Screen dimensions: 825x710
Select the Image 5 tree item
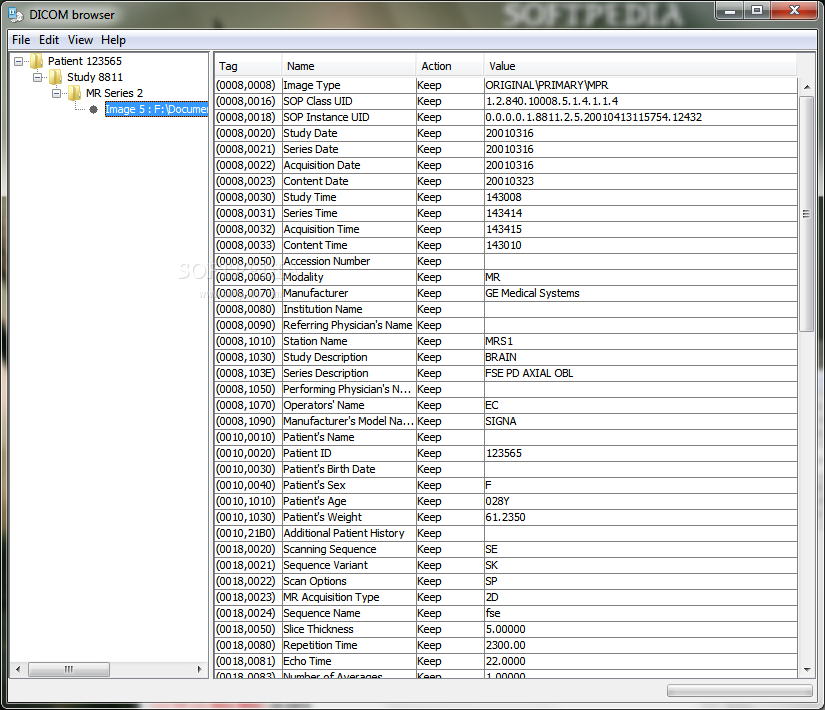pos(156,109)
